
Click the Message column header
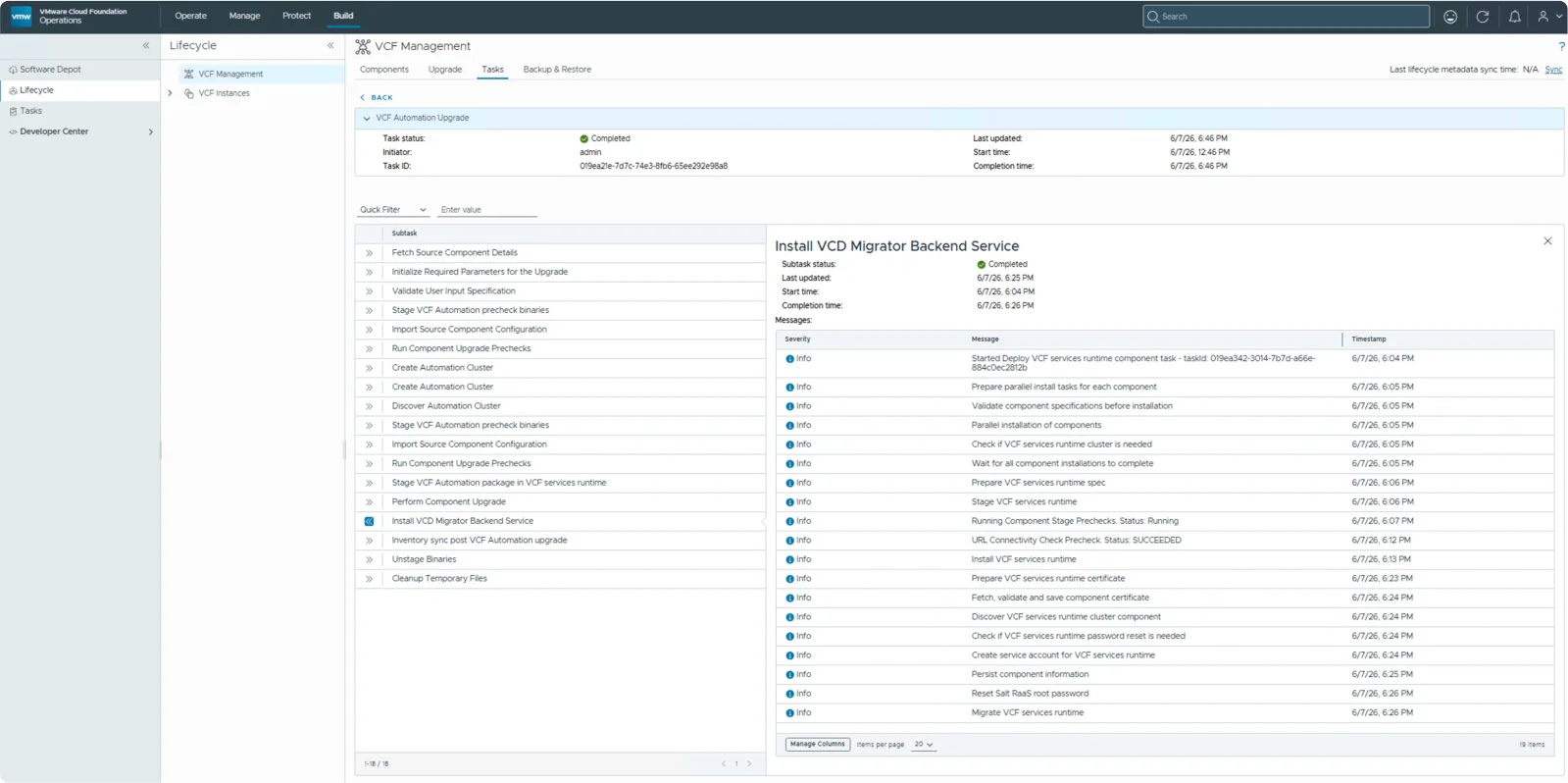coord(985,339)
